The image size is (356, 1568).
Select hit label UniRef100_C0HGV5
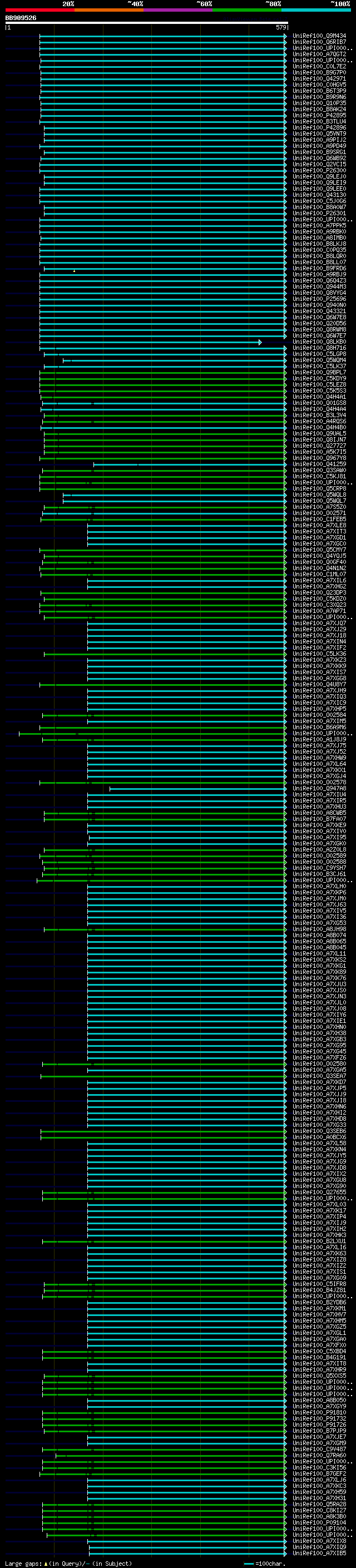coord(319,85)
